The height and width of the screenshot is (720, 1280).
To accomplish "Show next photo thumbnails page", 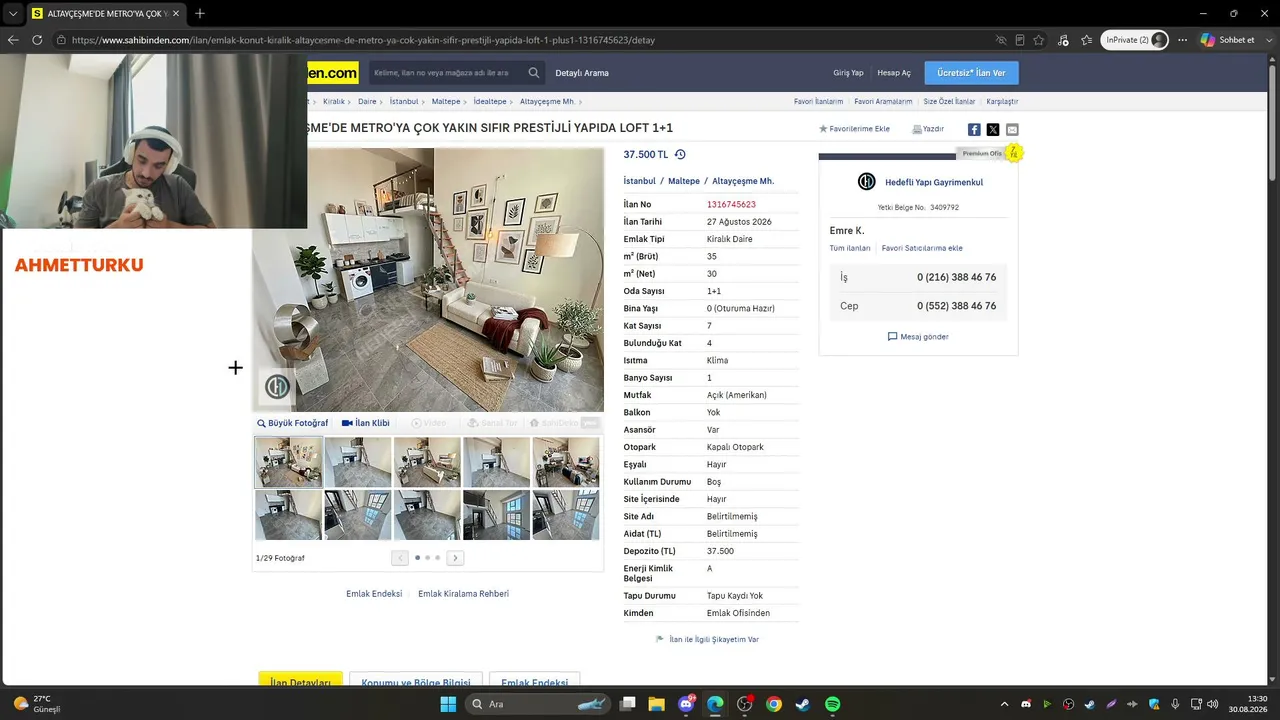I will coord(455,558).
